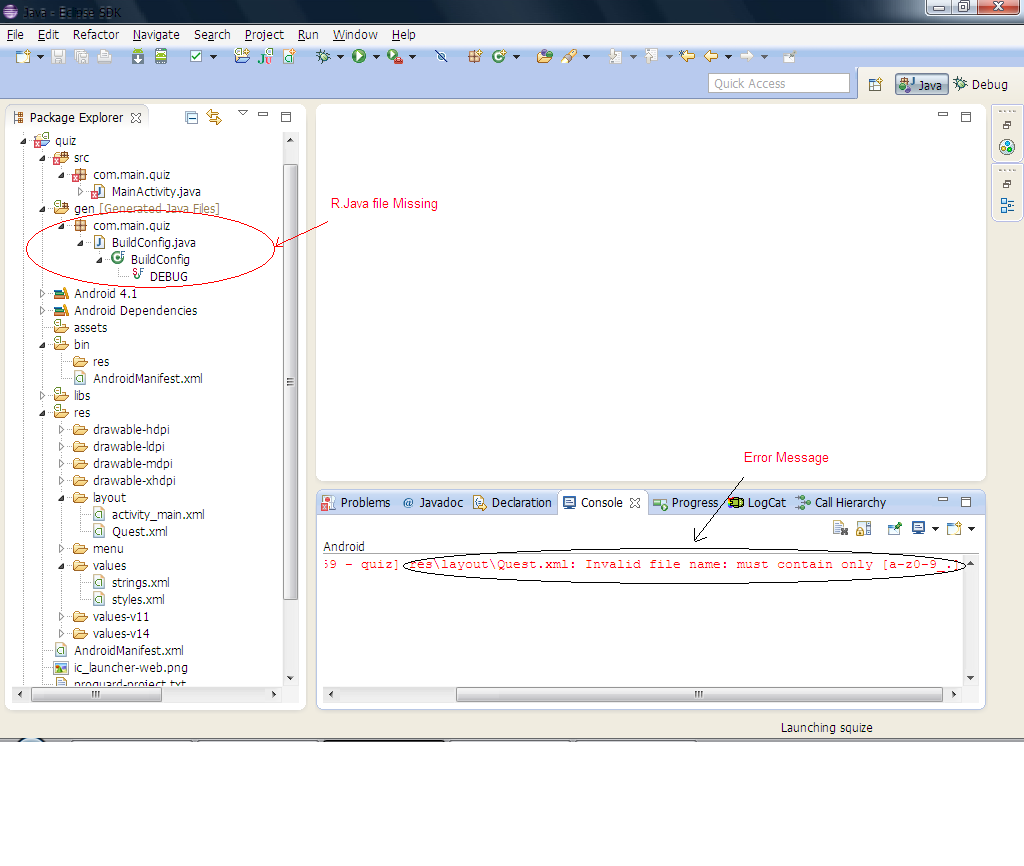This screenshot has width=1024, height=866.
Task: Switch to the Java perspective button
Action: (921, 84)
